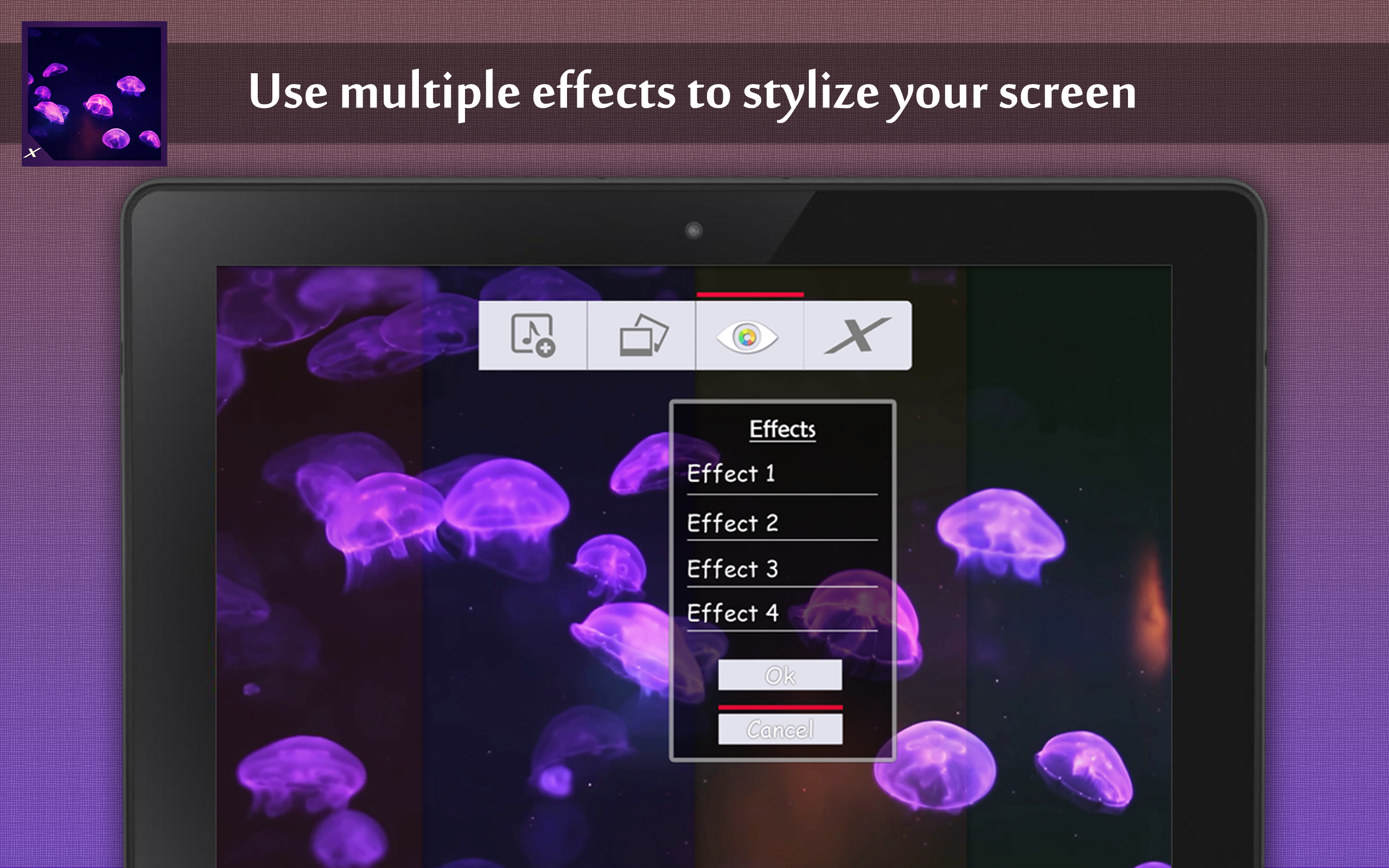Click the tablet's front camera lens
The width and height of the screenshot is (1389, 868).
693,231
